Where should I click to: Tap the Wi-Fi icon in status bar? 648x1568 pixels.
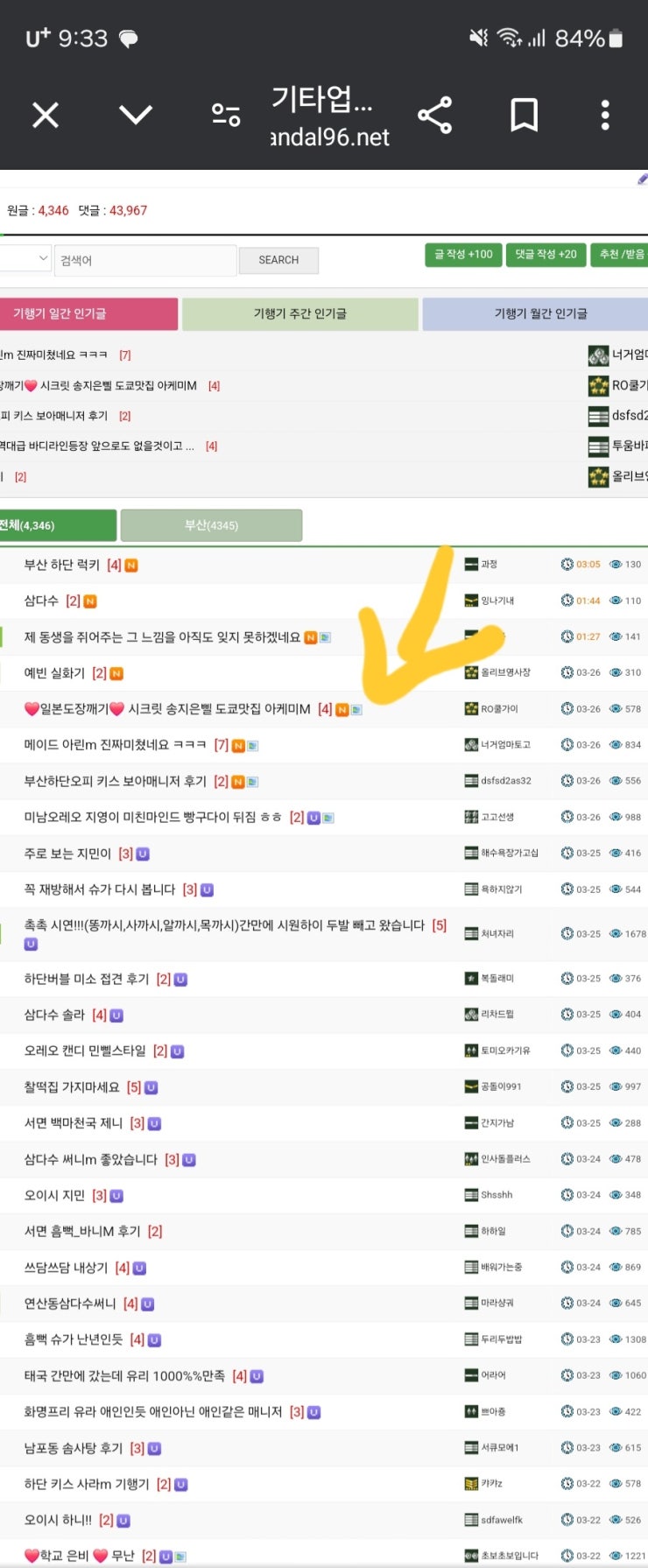coord(509,38)
